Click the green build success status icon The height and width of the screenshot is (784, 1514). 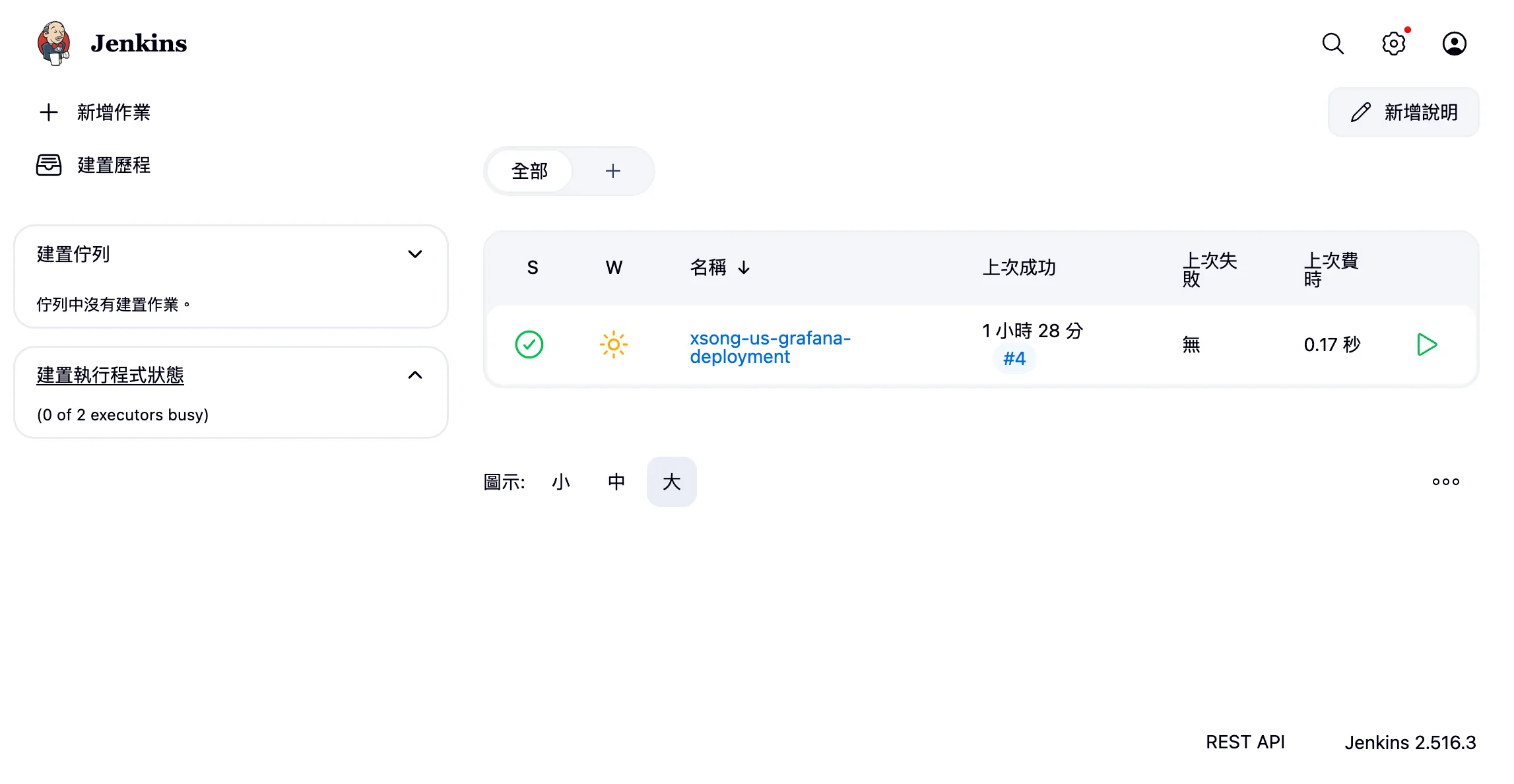529,344
